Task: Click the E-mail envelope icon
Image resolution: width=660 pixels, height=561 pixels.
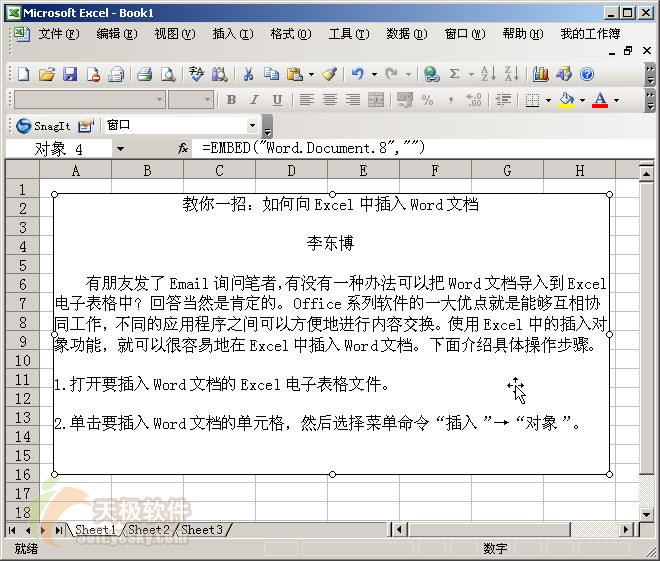Action: [x=116, y=74]
